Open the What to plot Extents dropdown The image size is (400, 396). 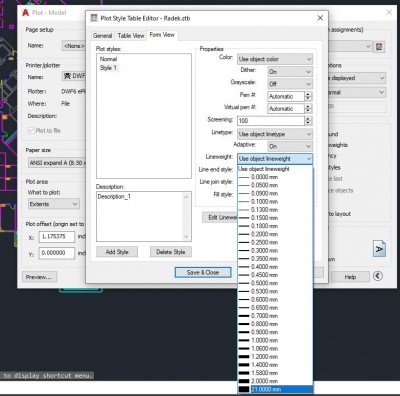(x=54, y=204)
